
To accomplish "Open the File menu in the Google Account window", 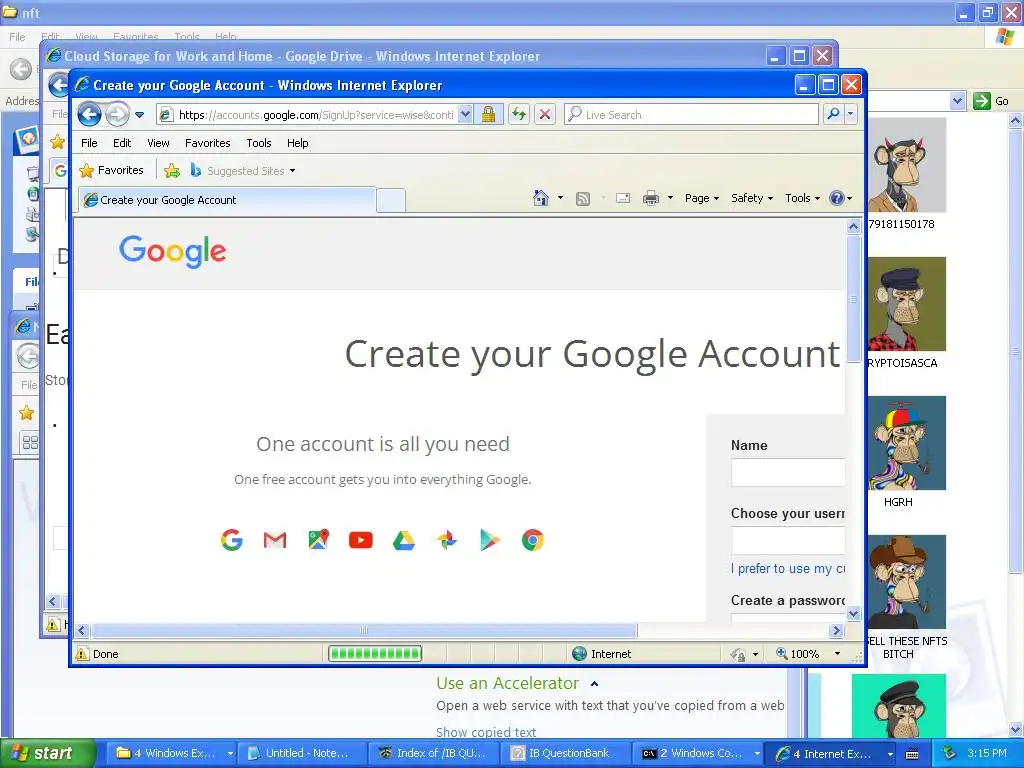I will pos(89,143).
